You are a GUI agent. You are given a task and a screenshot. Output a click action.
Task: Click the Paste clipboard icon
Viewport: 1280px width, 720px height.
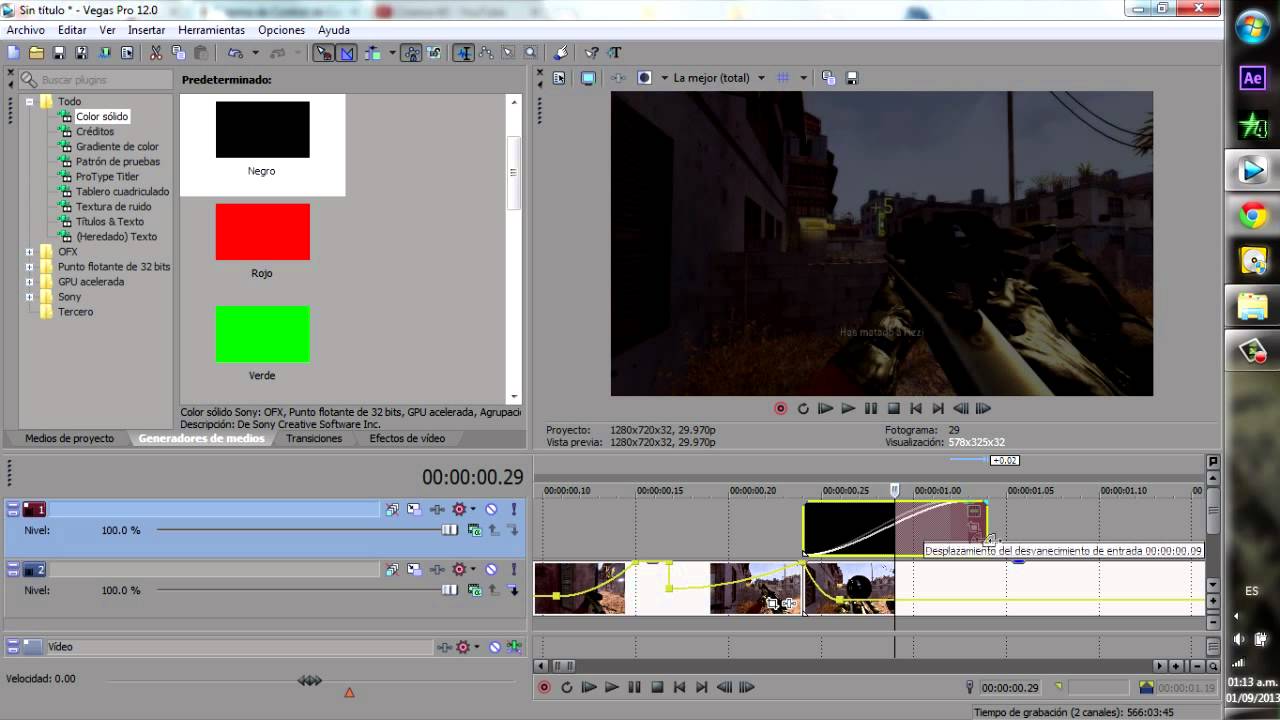point(200,53)
